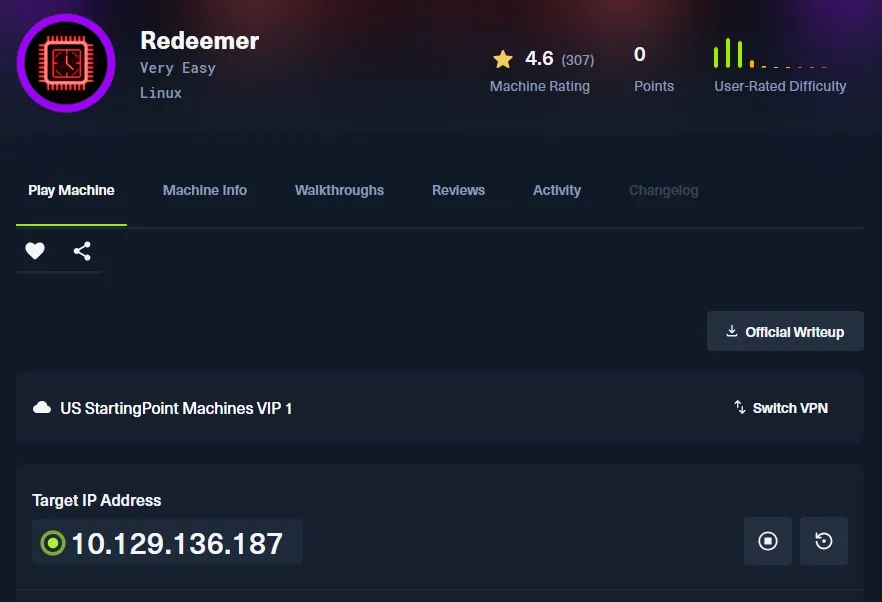This screenshot has width=882, height=602.
Task: Reset the machine with the reset icon
Action: coord(824,541)
